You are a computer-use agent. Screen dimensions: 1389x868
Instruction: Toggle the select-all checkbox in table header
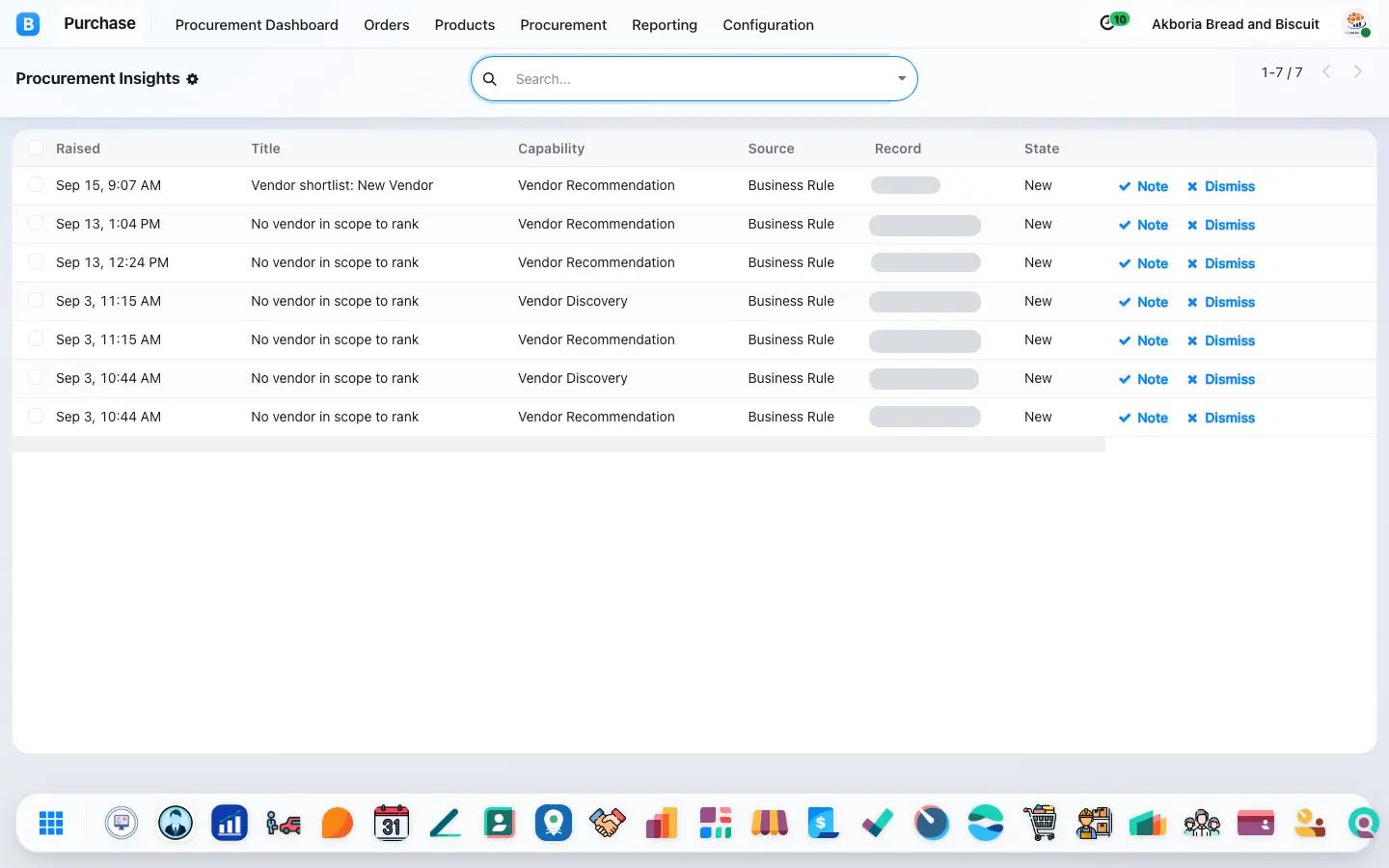point(36,148)
